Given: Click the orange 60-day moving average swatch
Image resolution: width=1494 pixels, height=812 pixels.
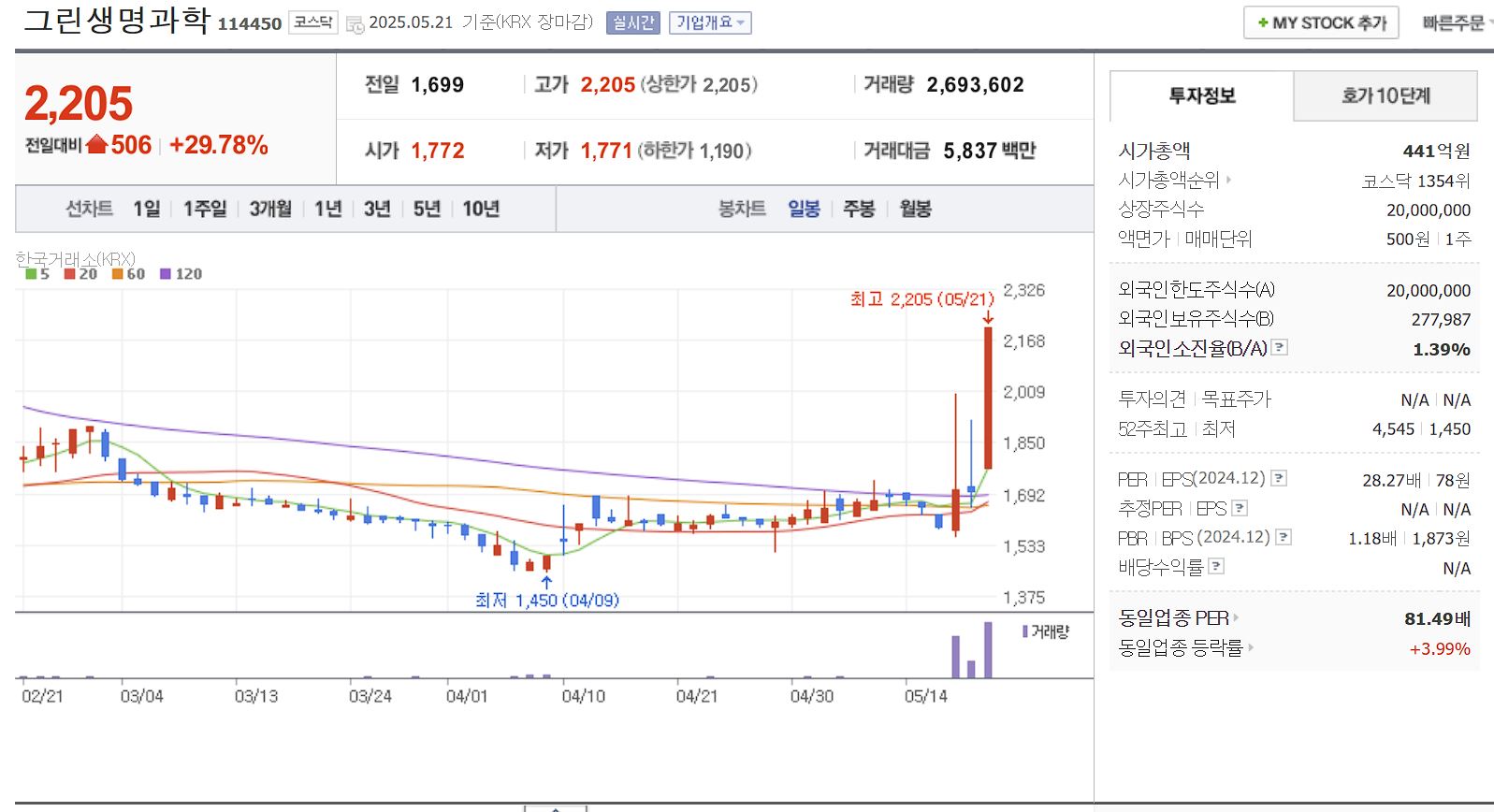Looking at the screenshot, I should click(x=117, y=274).
